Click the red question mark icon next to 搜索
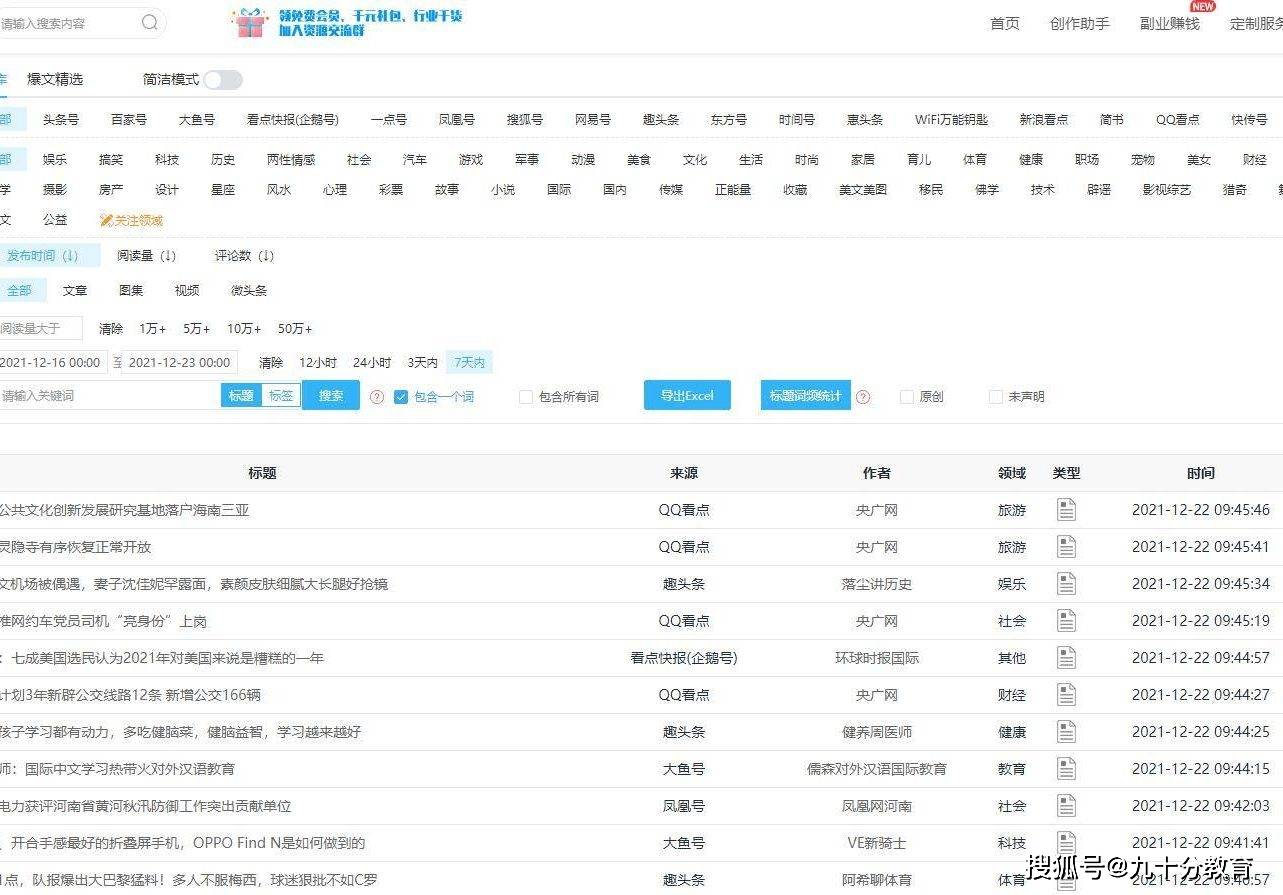This screenshot has height=895, width=1283. pos(375,396)
